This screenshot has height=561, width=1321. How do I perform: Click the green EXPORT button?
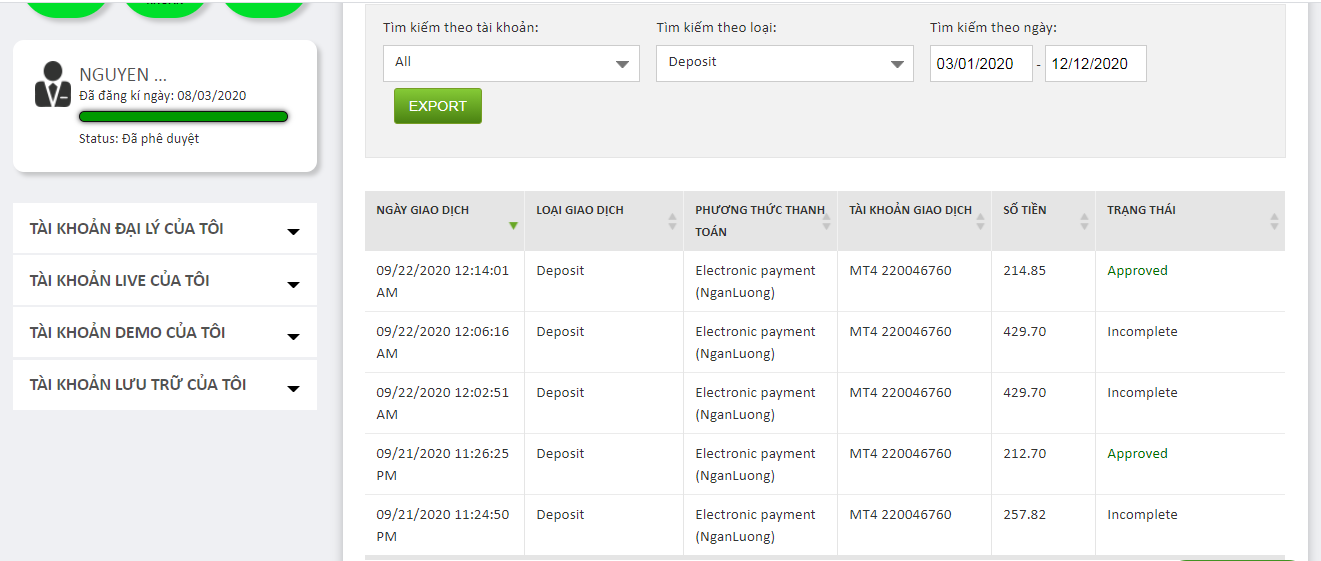point(438,106)
